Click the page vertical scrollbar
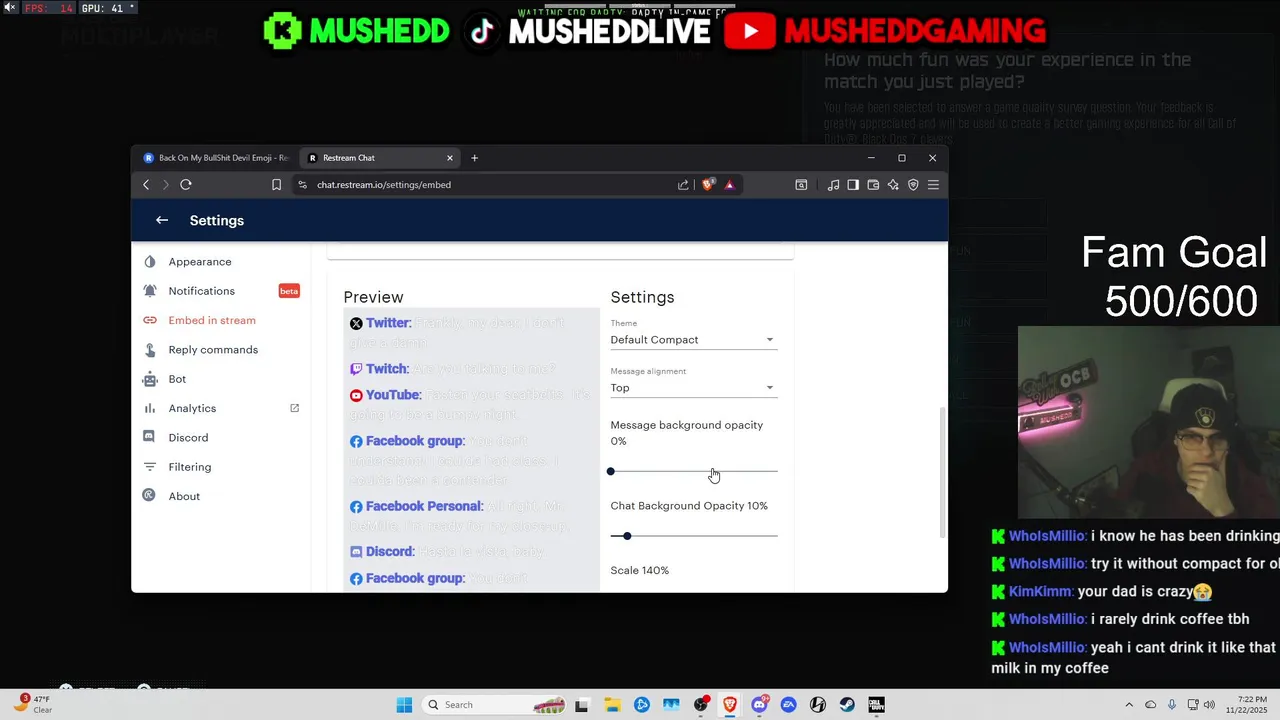This screenshot has width=1280, height=720. click(942, 472)
